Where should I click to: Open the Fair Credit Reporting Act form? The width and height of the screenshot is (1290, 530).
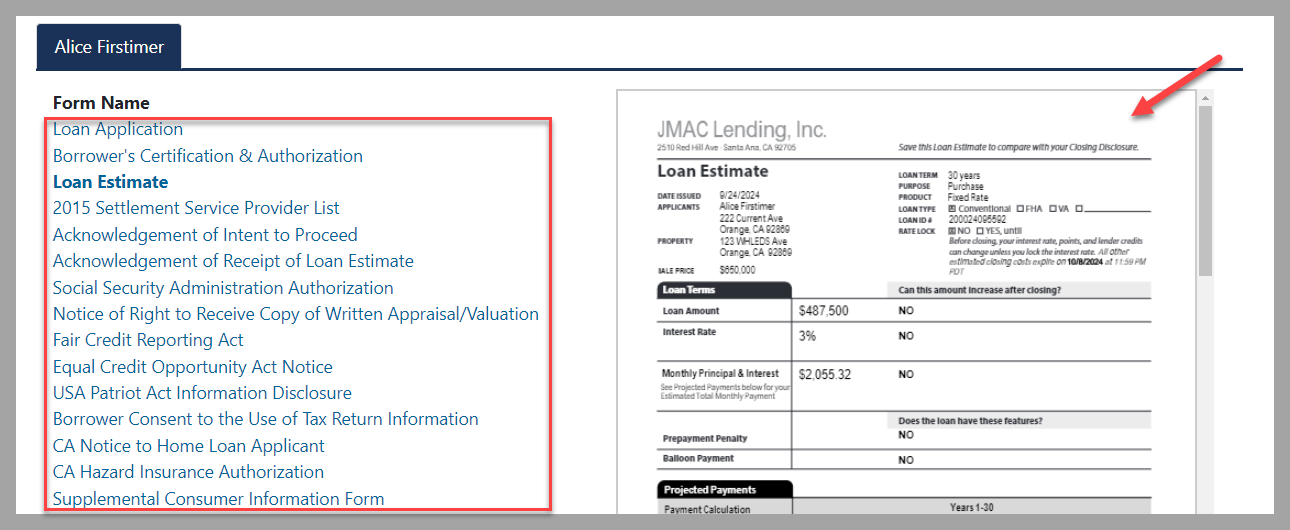(148, 340)
